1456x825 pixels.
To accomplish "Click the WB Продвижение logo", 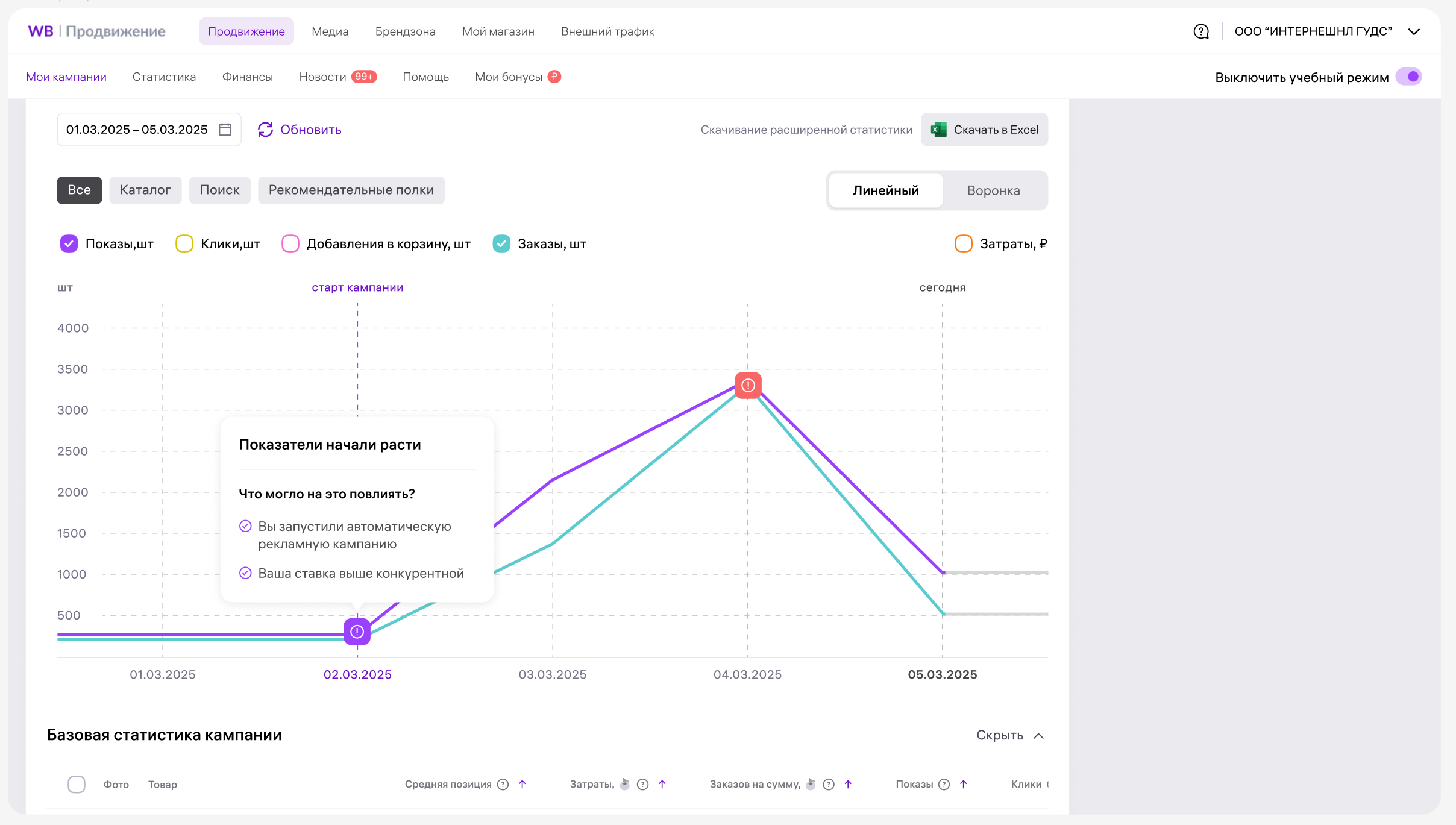I will point(97,31).
